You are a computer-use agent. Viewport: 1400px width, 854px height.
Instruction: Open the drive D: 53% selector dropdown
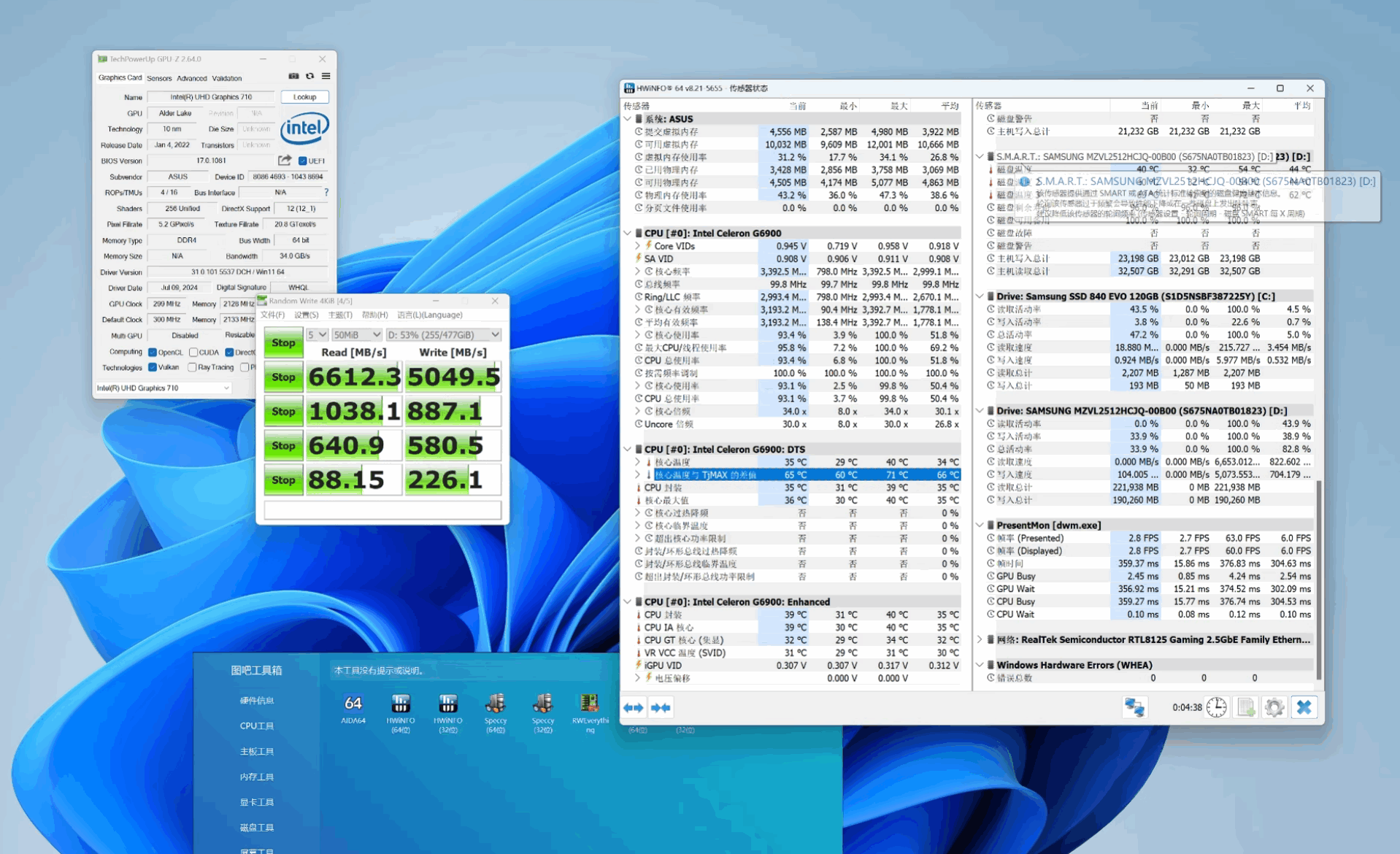pyautogui.click(x=443, y=334)
